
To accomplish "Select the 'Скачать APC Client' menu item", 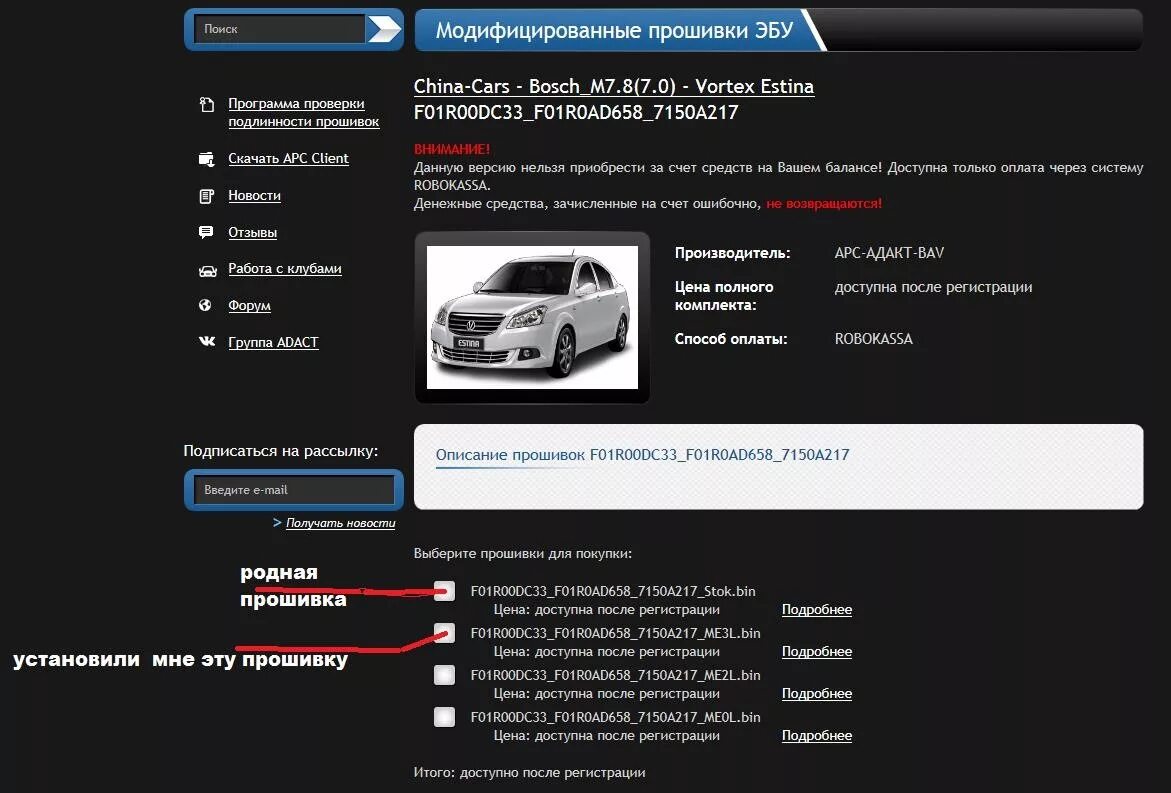I will click(288, 158).
